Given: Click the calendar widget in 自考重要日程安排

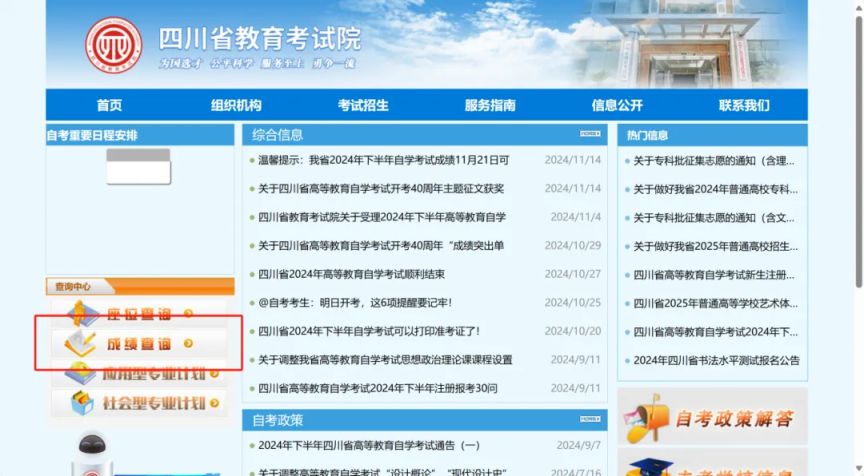Looking at the screenshot, I should coord(138,166).
